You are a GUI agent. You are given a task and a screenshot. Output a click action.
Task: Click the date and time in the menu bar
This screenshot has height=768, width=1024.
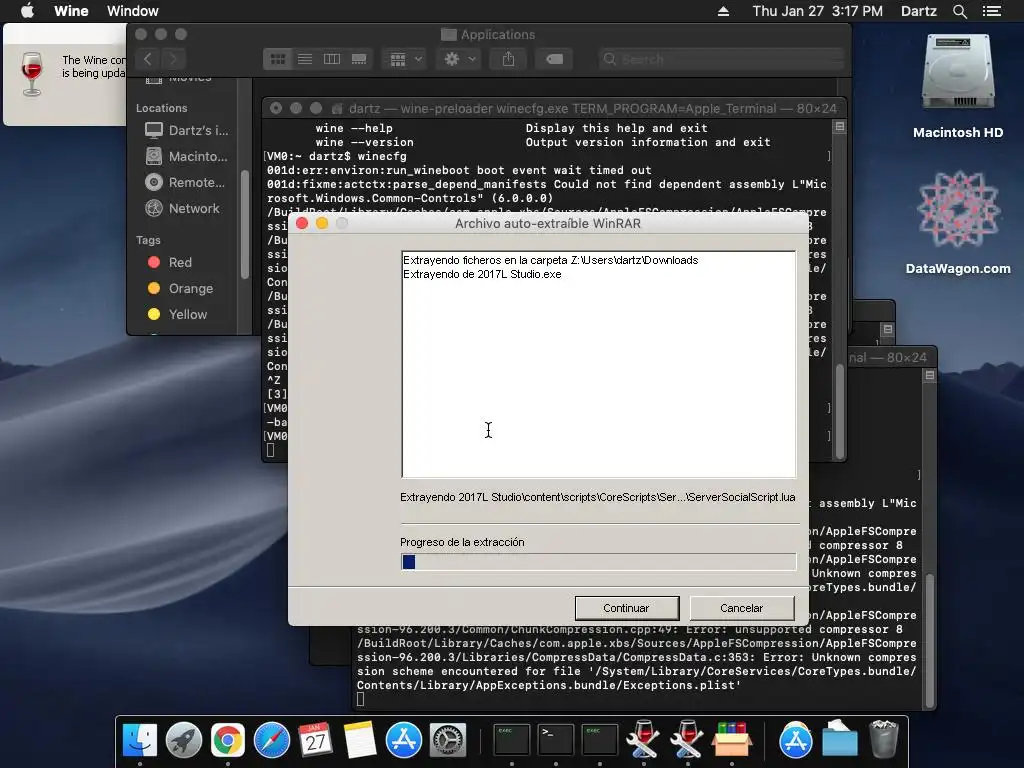(x=817, y=11)
